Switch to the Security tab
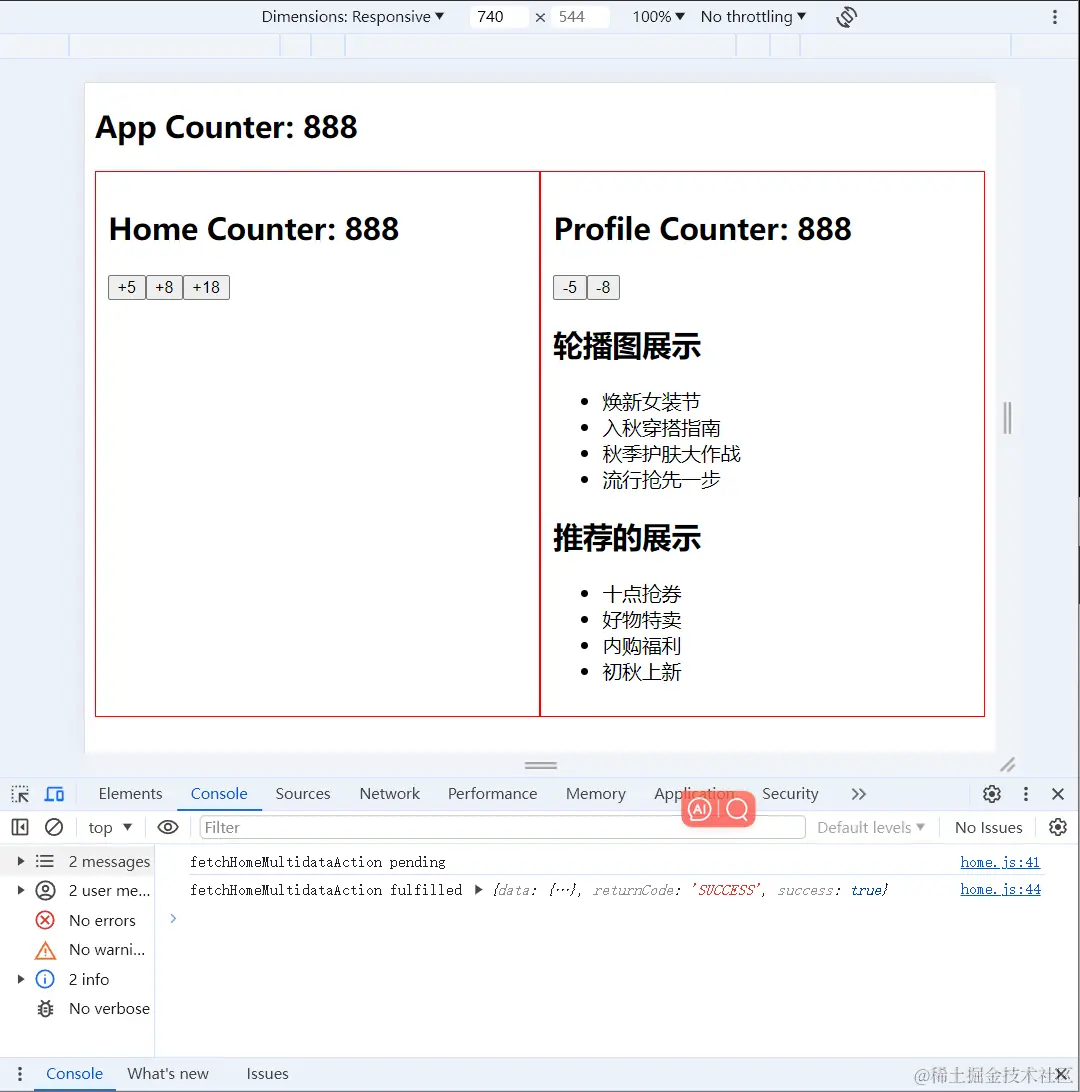This screenshot has width=1080, height=1092. [790, 794]
